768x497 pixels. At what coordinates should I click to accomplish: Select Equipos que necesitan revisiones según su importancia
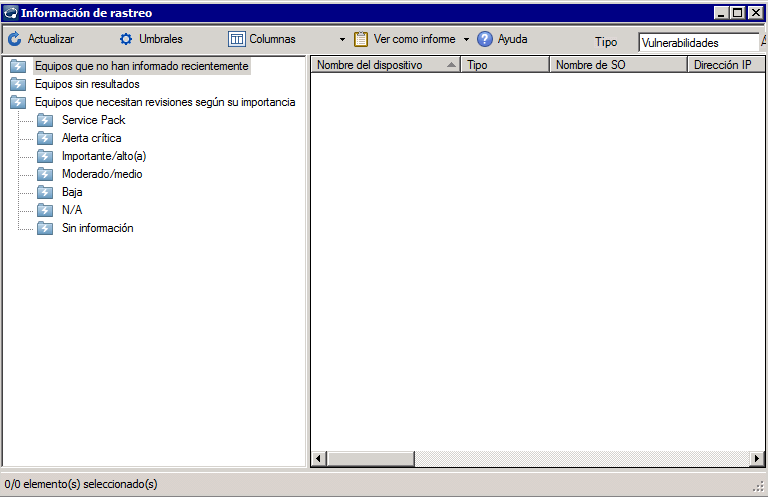165,102
